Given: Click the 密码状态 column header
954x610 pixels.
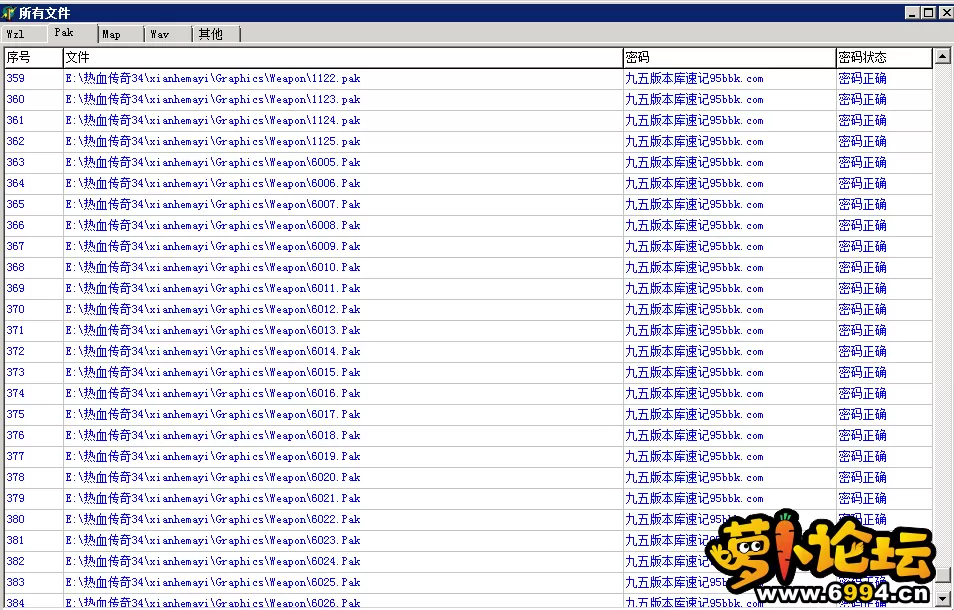Looking at the screenshot, I should (x=884, y=57).
